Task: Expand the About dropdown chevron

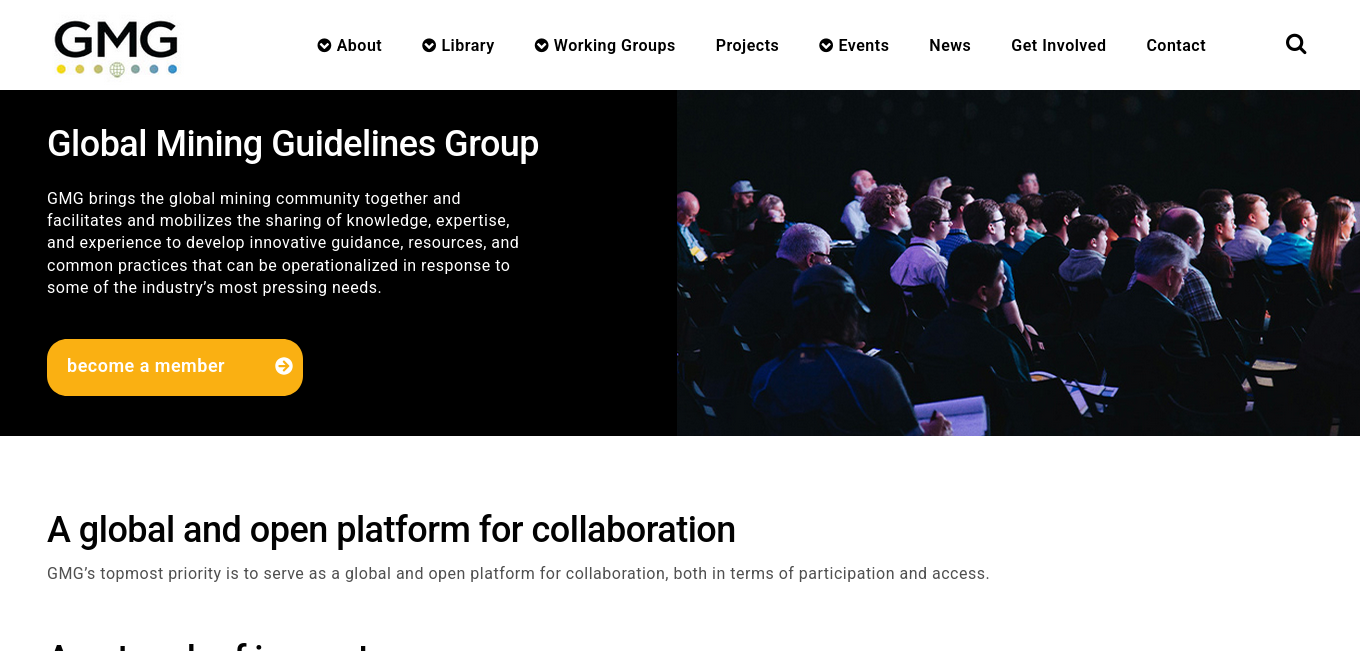Action: [x=324, y=45]
